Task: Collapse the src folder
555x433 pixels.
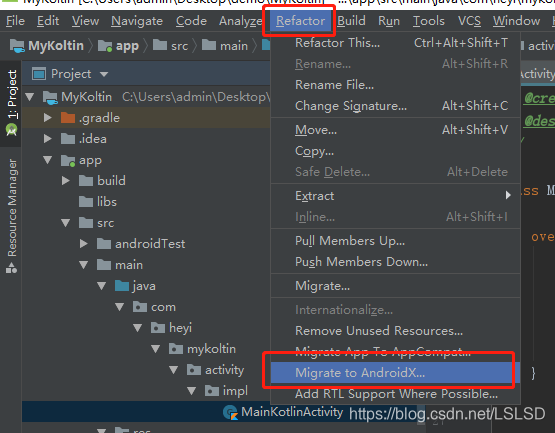Action: tap(66, 223)
